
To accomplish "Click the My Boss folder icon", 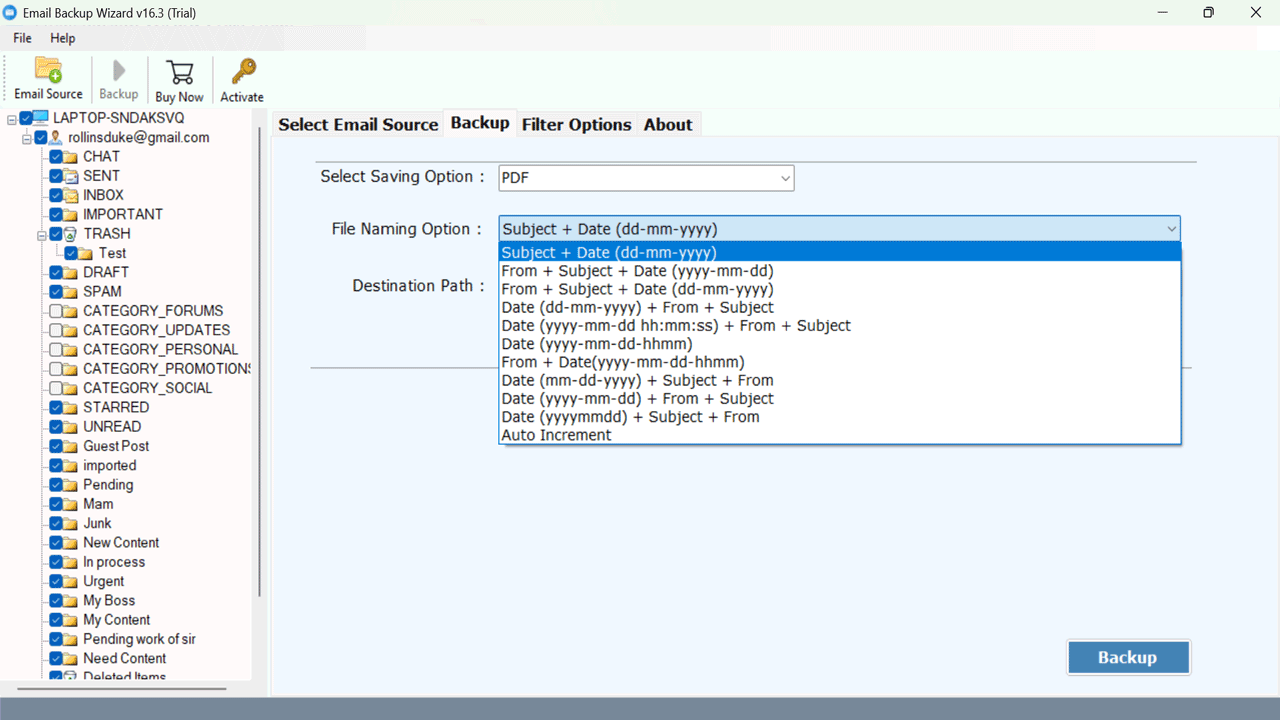I will (71, 601).
